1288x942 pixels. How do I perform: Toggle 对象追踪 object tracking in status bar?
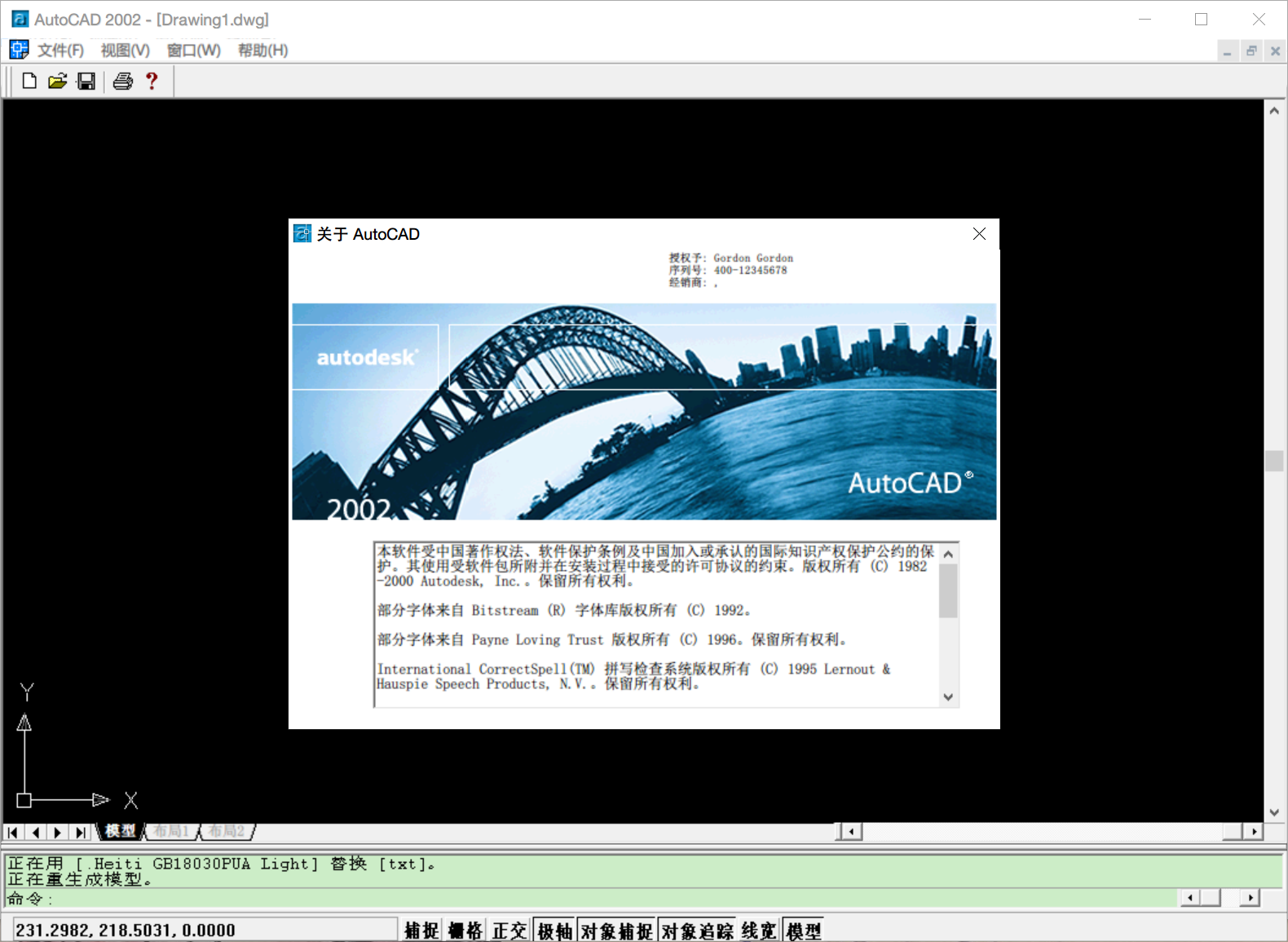tap(697, 931)
